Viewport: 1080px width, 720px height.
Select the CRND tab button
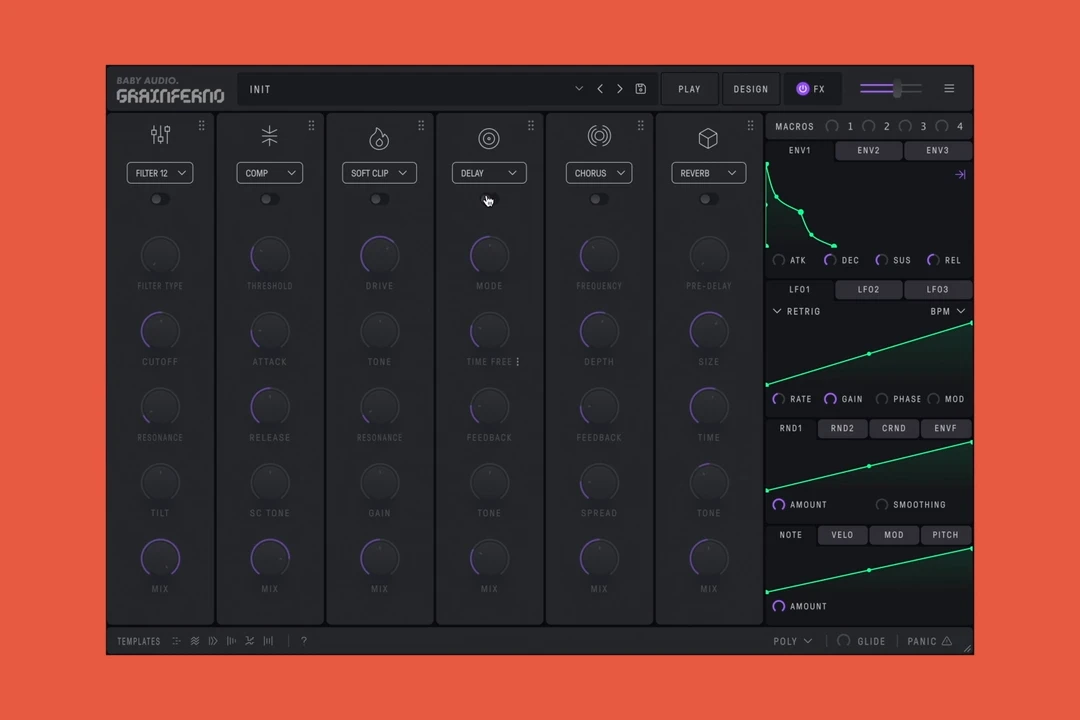pos(894,428)
